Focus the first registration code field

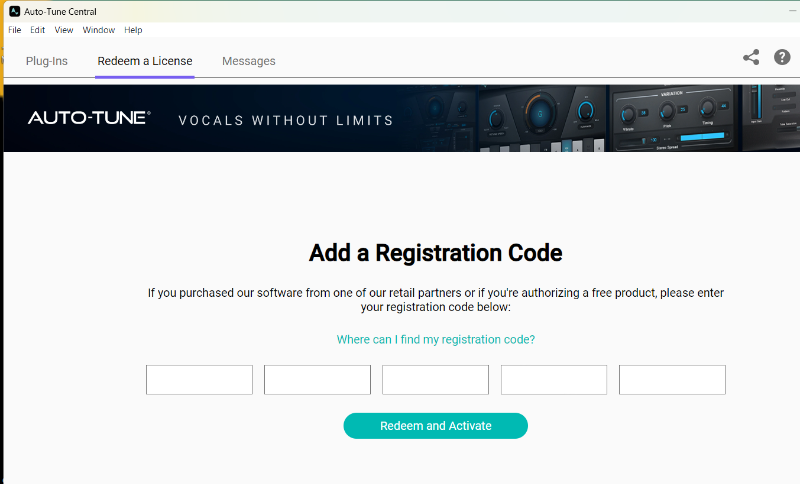coord(199,380)
